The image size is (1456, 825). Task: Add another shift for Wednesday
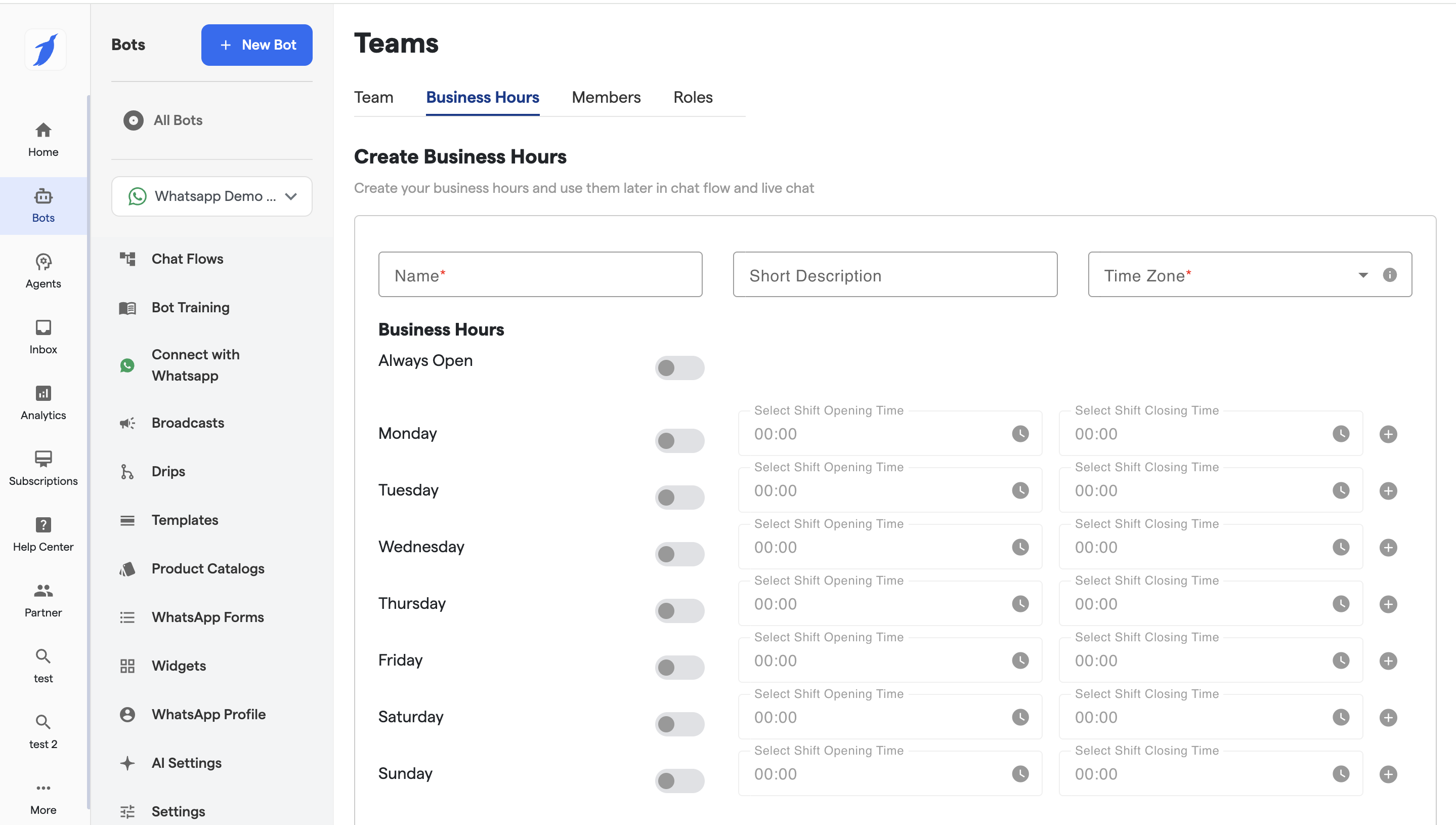click(x=1388, y=547)
